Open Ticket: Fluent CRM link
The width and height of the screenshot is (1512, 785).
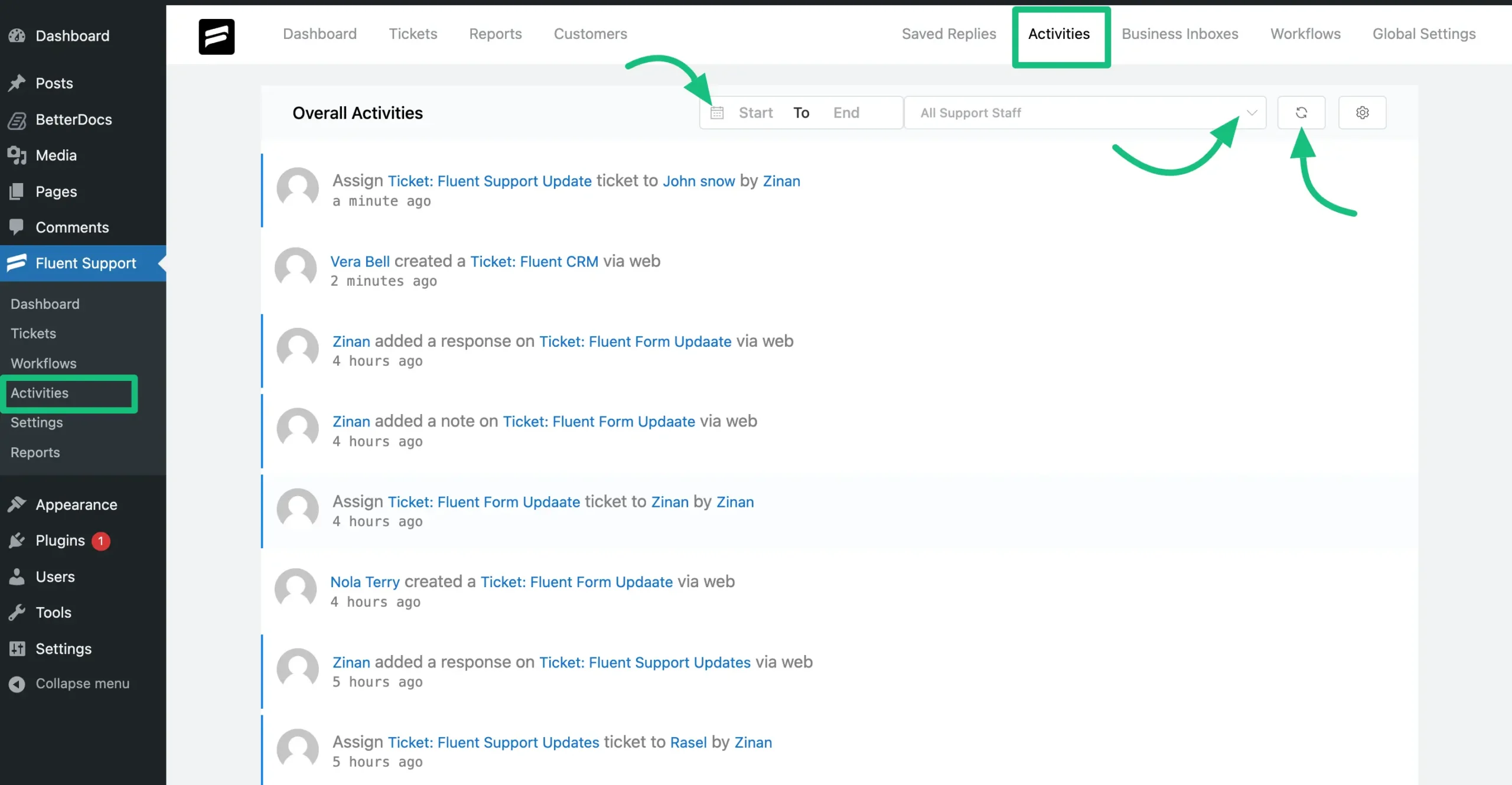534,261
